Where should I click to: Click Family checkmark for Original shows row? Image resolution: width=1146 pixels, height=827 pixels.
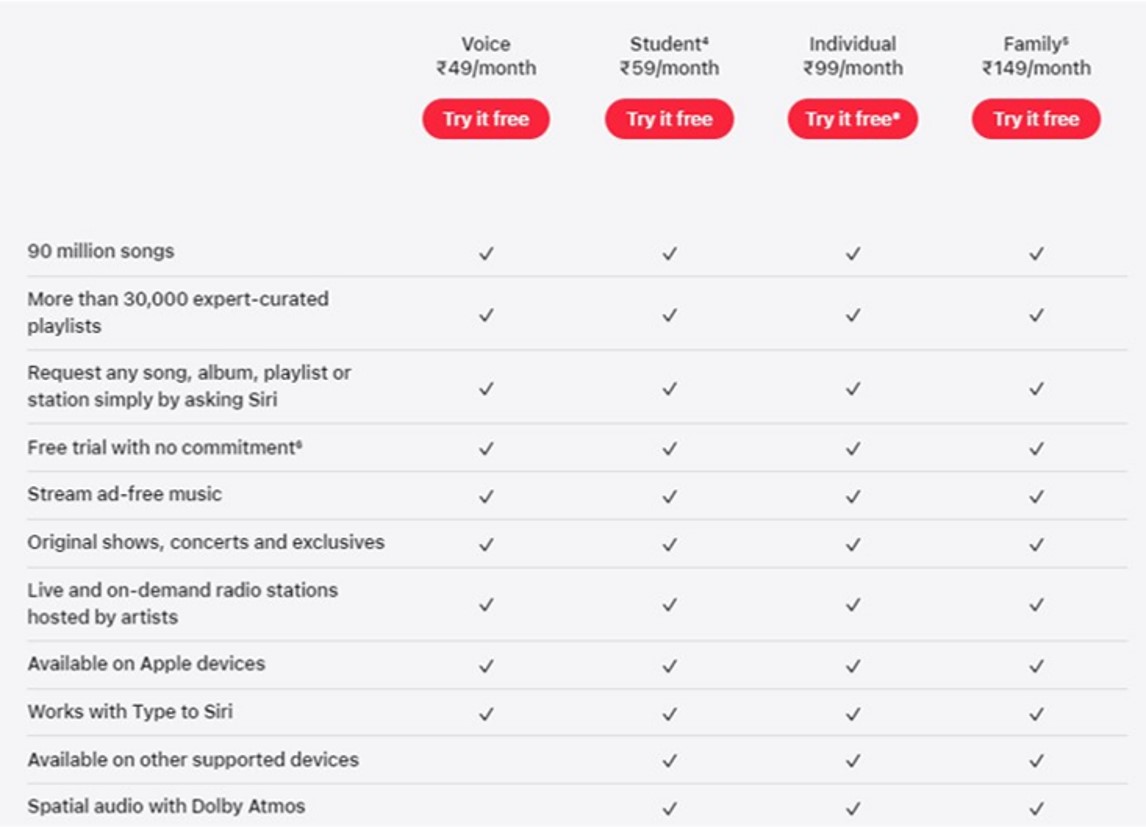pyautogui.click(x=1036, y=545)
